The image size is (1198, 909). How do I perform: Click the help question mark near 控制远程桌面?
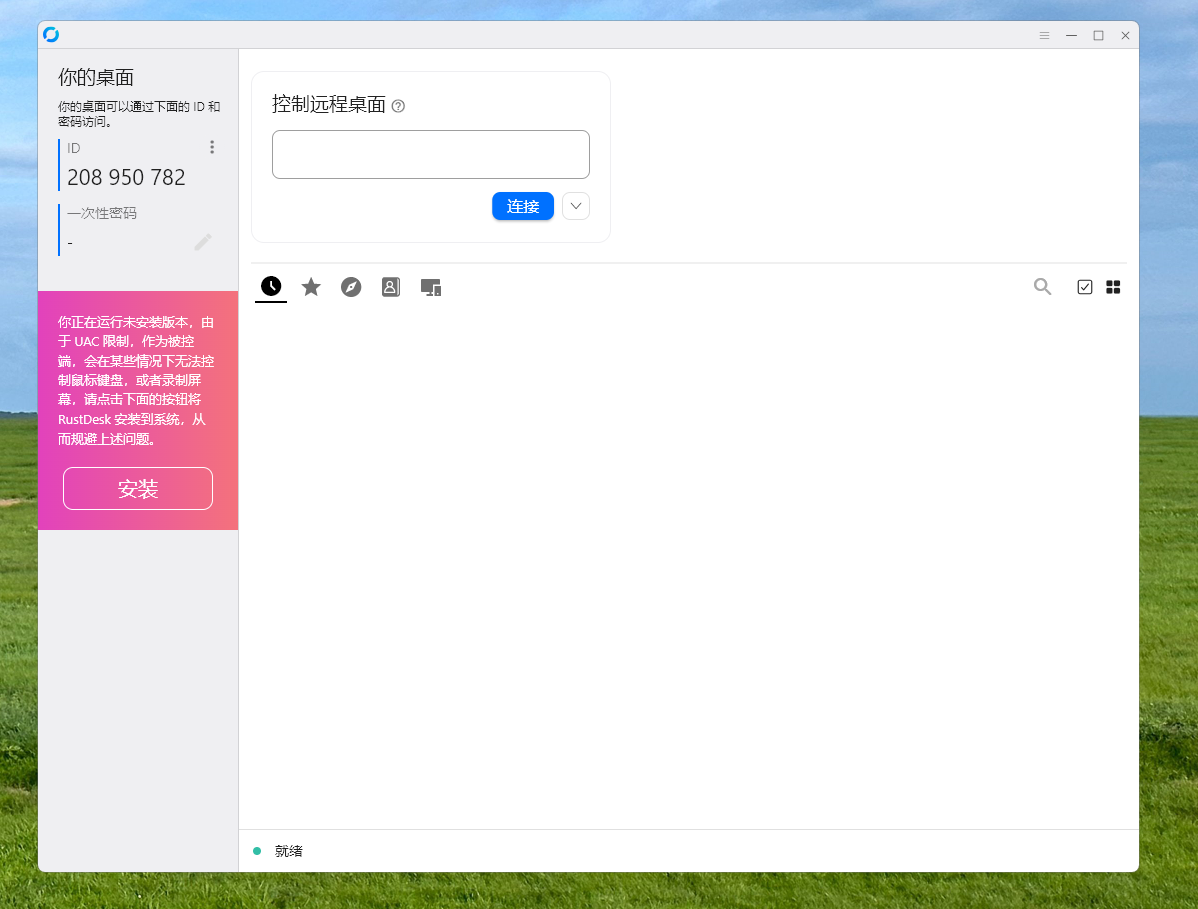coord(398,105)
